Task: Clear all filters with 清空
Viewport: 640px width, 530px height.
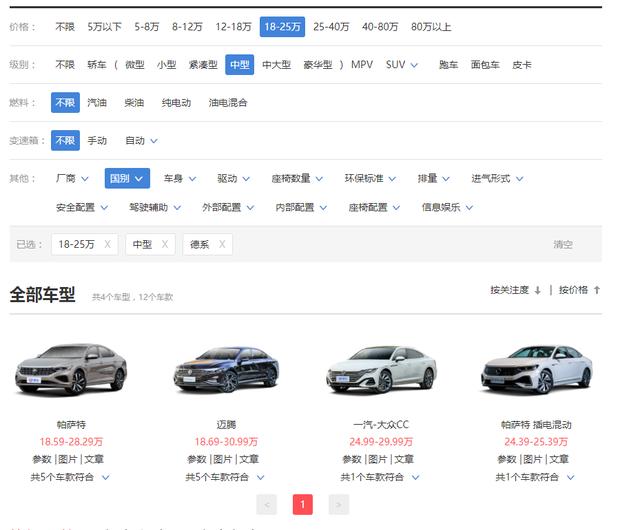Action: [x=563, y=245]
